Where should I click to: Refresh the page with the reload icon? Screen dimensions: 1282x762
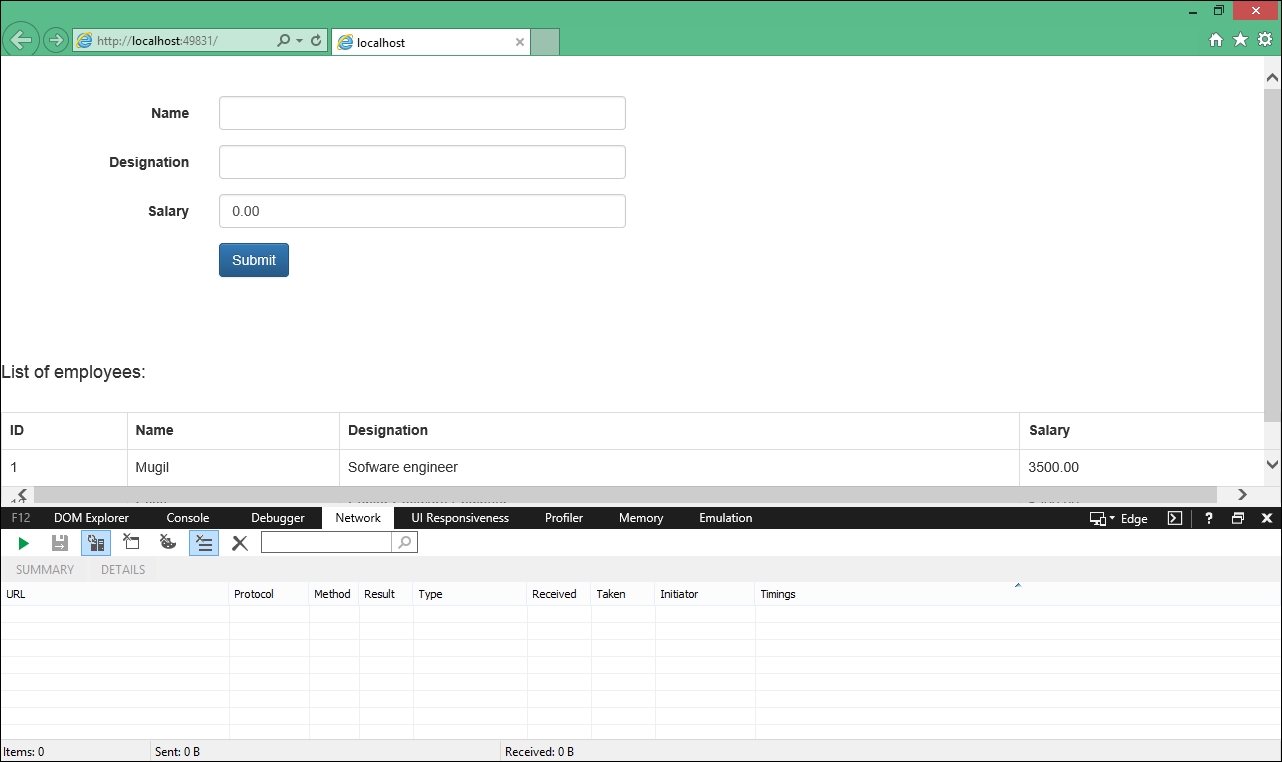tap(317, 41)
